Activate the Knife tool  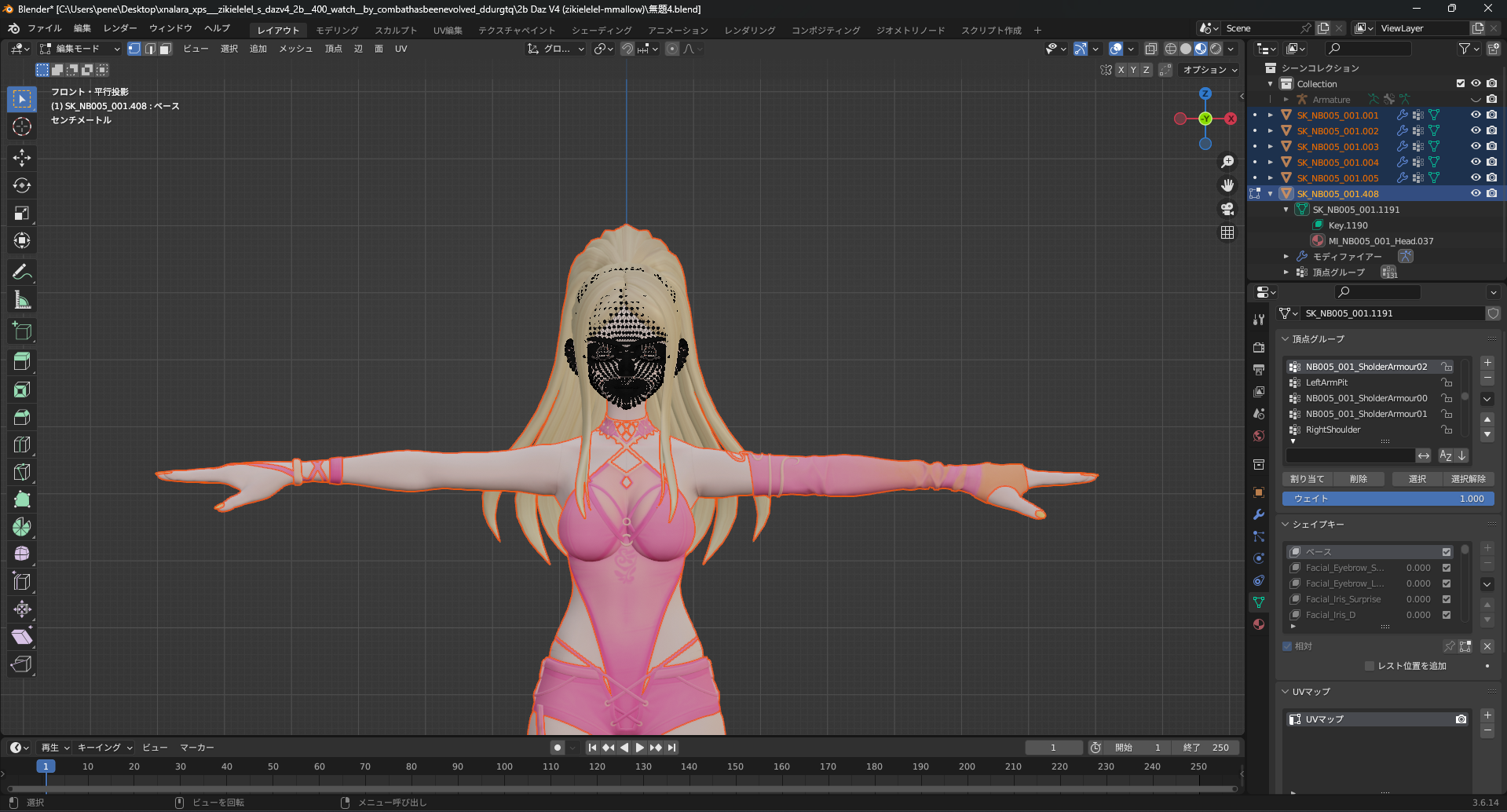coord(22,472)
